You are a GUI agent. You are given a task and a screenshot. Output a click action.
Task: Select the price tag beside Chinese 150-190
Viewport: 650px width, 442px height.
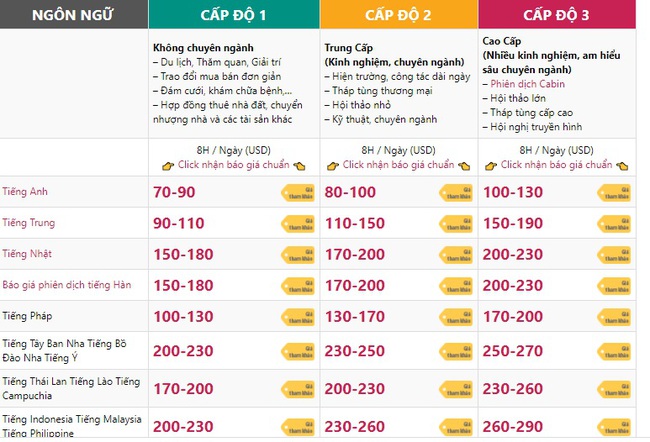(x=613, y=224)
